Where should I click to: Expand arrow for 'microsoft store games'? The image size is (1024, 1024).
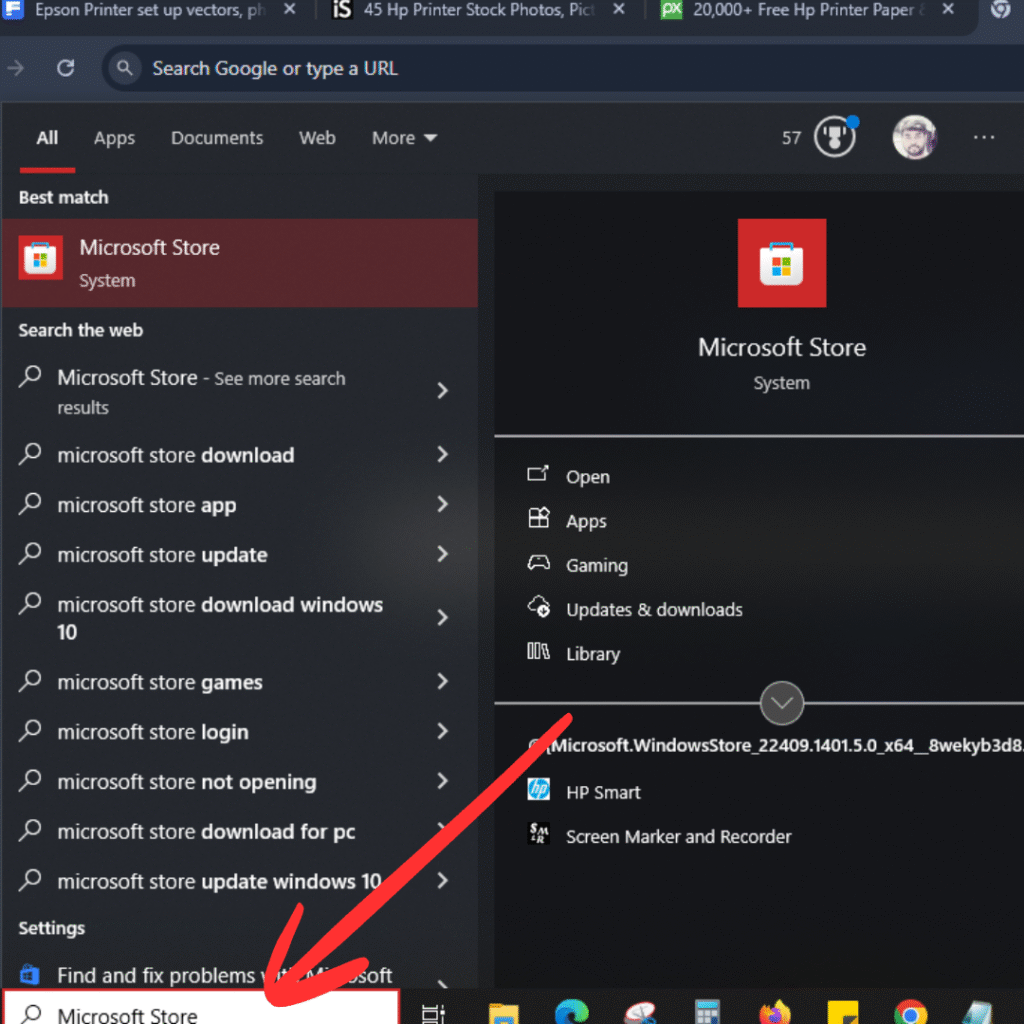443,681
